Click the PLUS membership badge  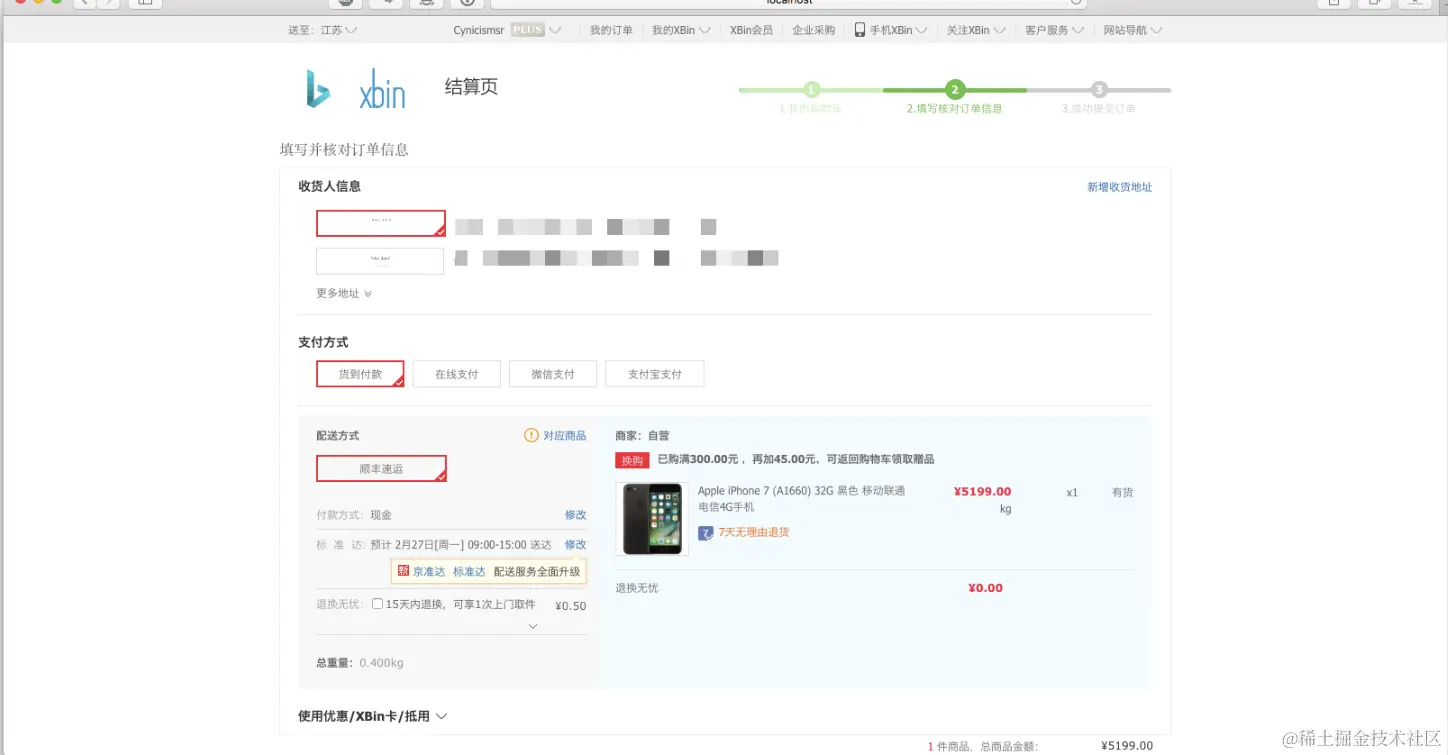(x=527, y=30)
